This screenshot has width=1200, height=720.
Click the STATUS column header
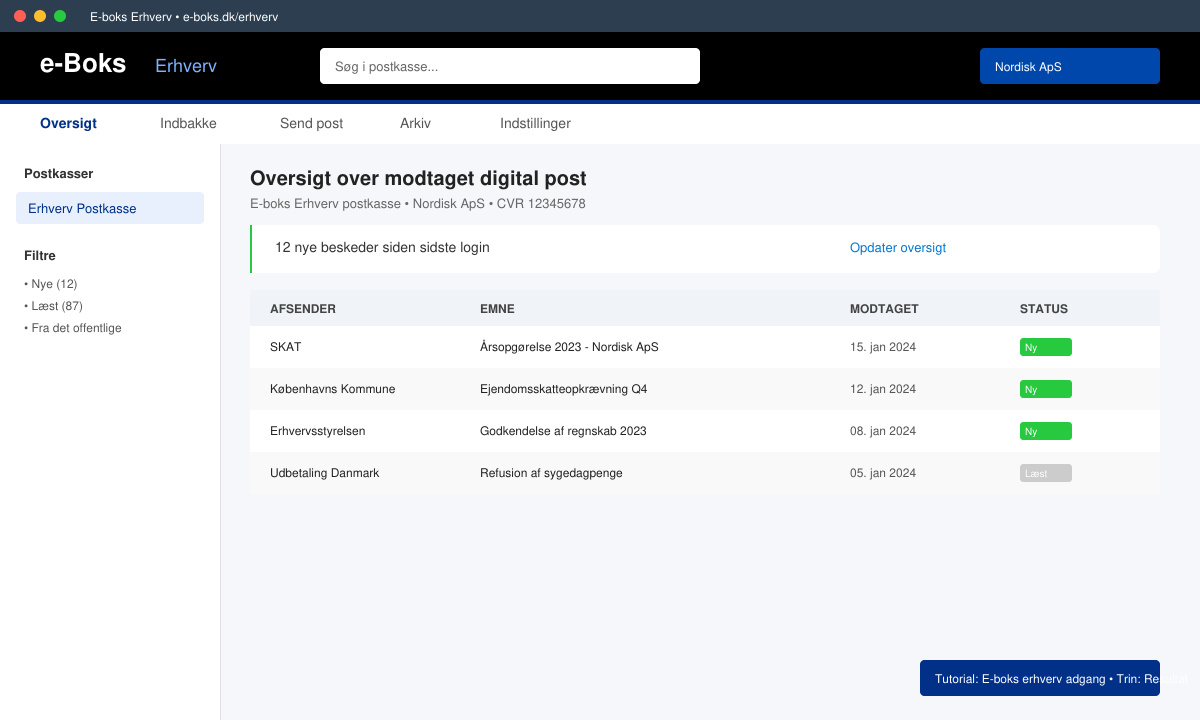(x=1044, y=309)
